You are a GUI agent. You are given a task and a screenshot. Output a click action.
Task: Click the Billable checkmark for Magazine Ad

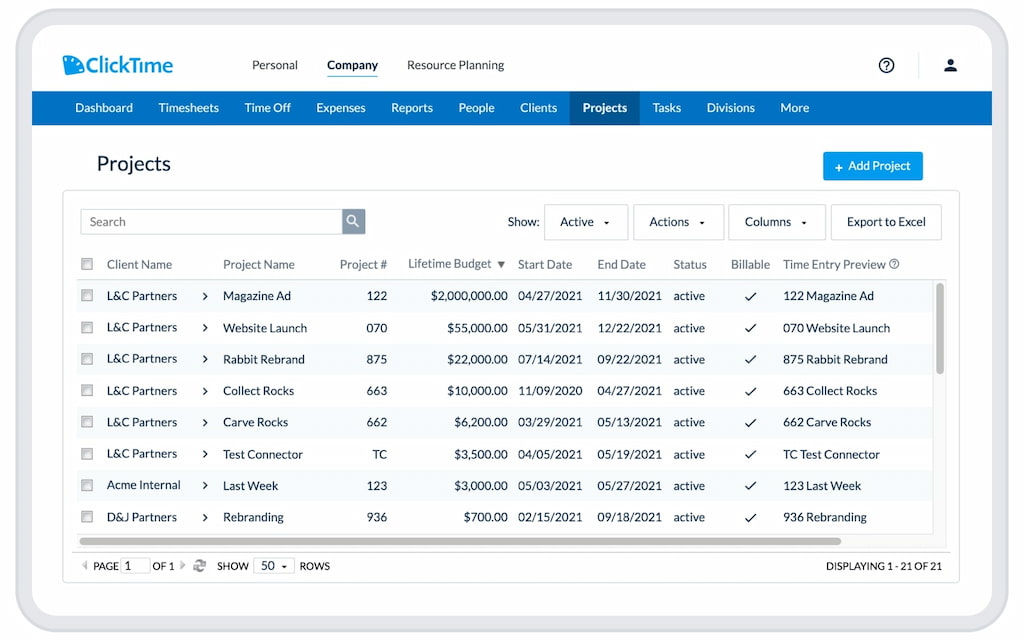(750, 296)
